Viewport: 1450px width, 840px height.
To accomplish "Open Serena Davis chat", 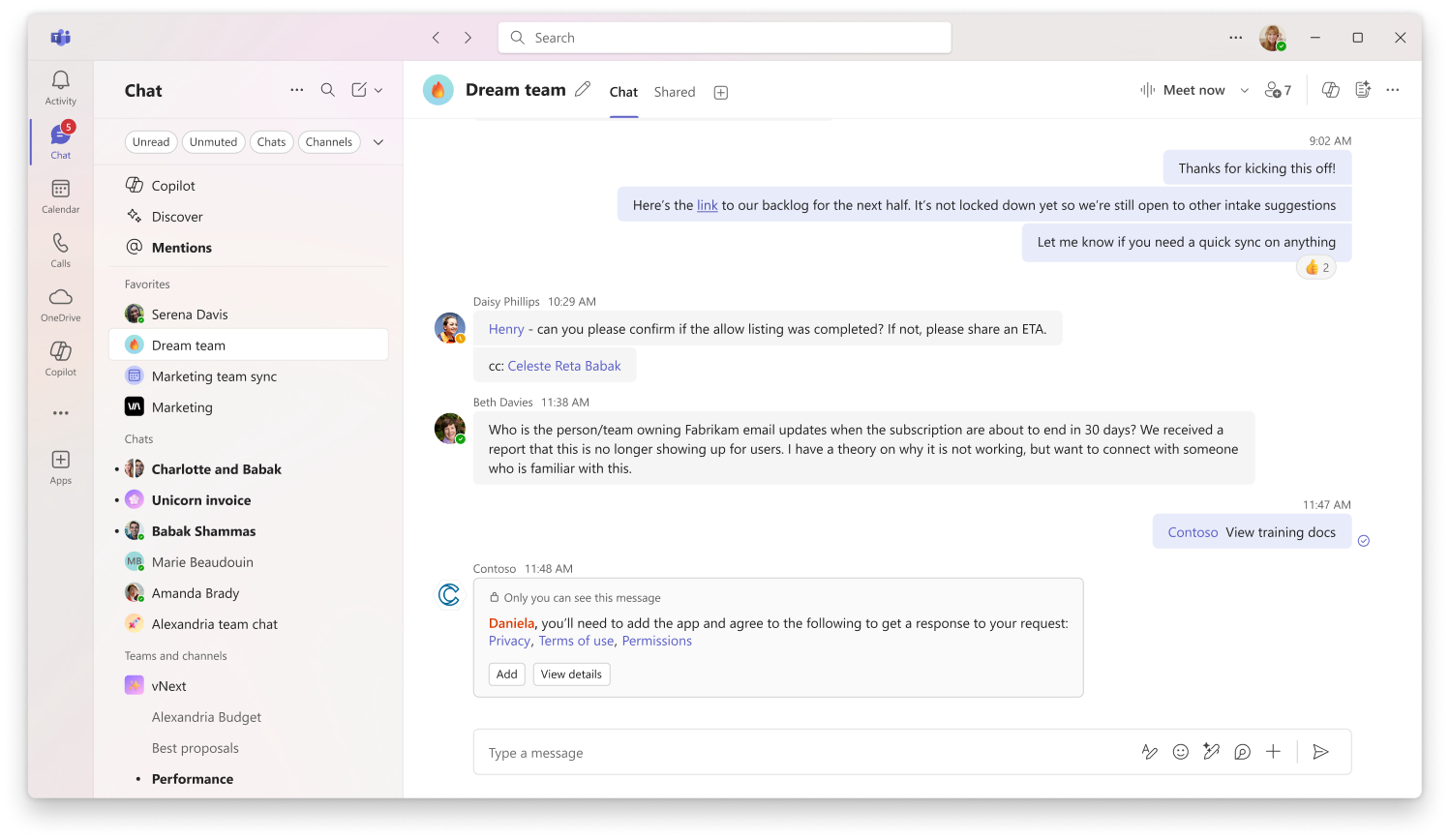I will point(249,315).
